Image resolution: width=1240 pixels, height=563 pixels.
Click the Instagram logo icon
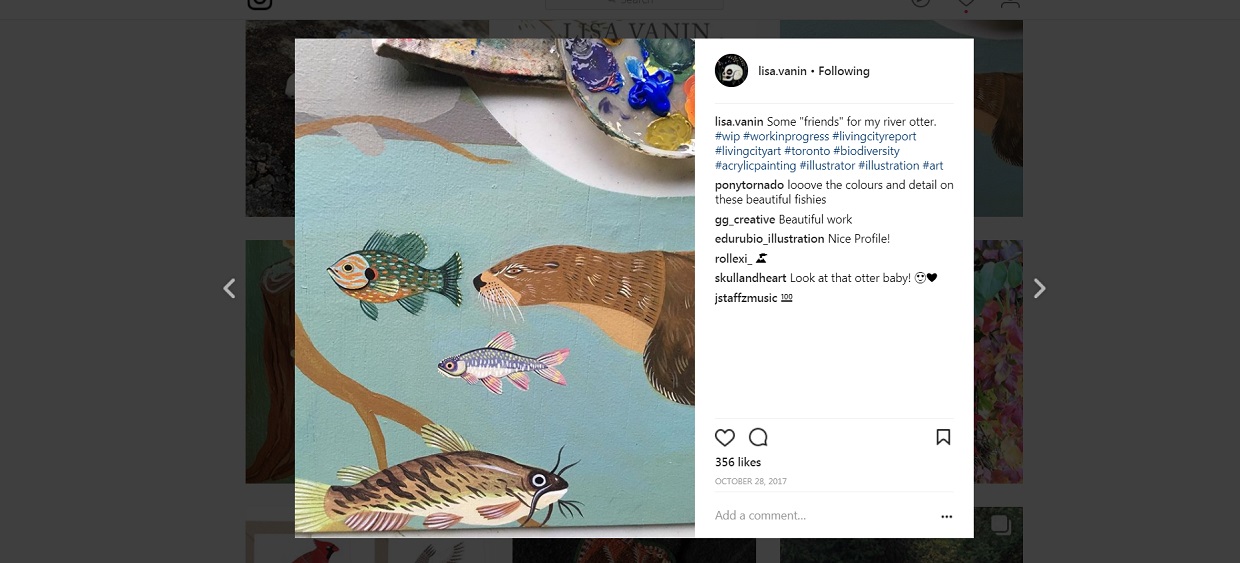[x=260, y=3]
